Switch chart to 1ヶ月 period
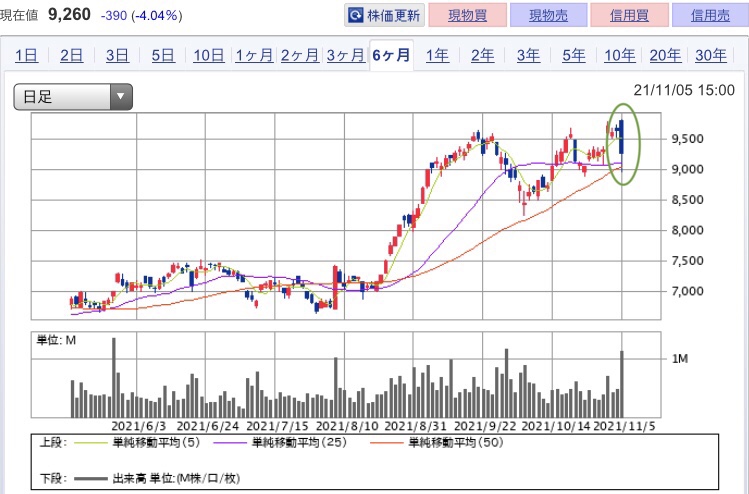749x494 pixels. 254,55
